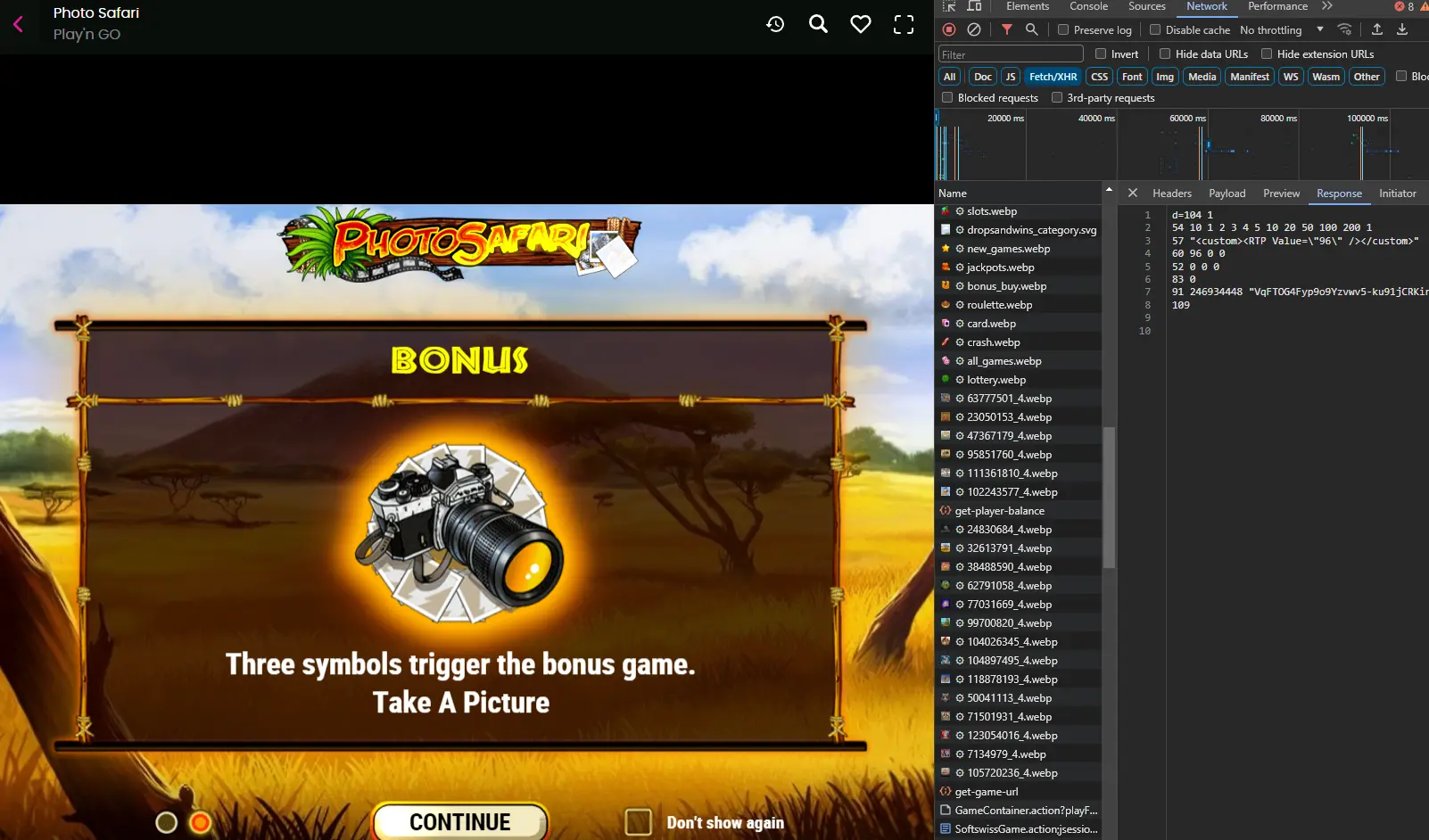1429x840 pixels.
Task: Filter requests by CSS type
Action: [x=1099, y=77]
